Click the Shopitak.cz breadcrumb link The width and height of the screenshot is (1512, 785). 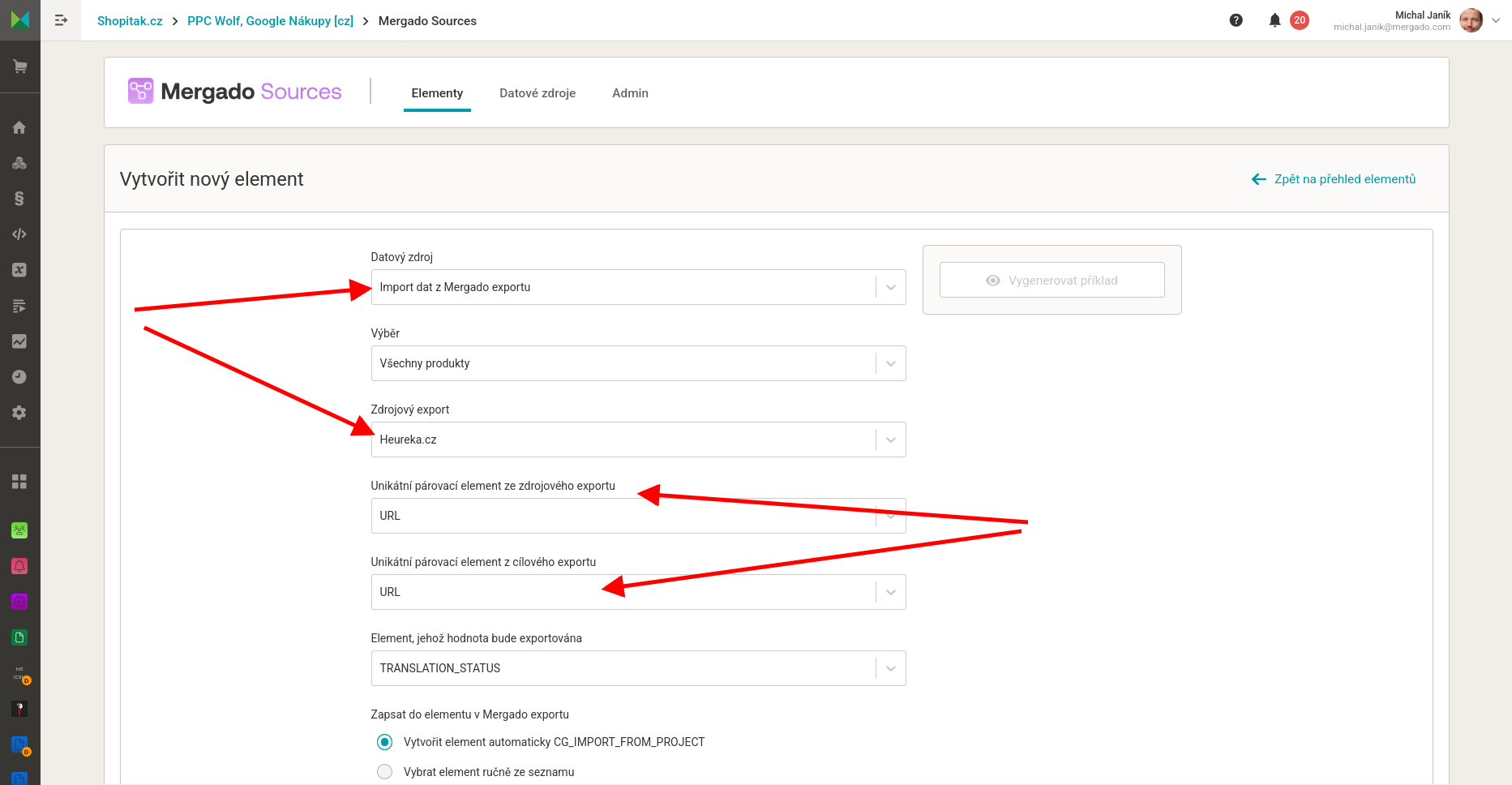(130, 21)
